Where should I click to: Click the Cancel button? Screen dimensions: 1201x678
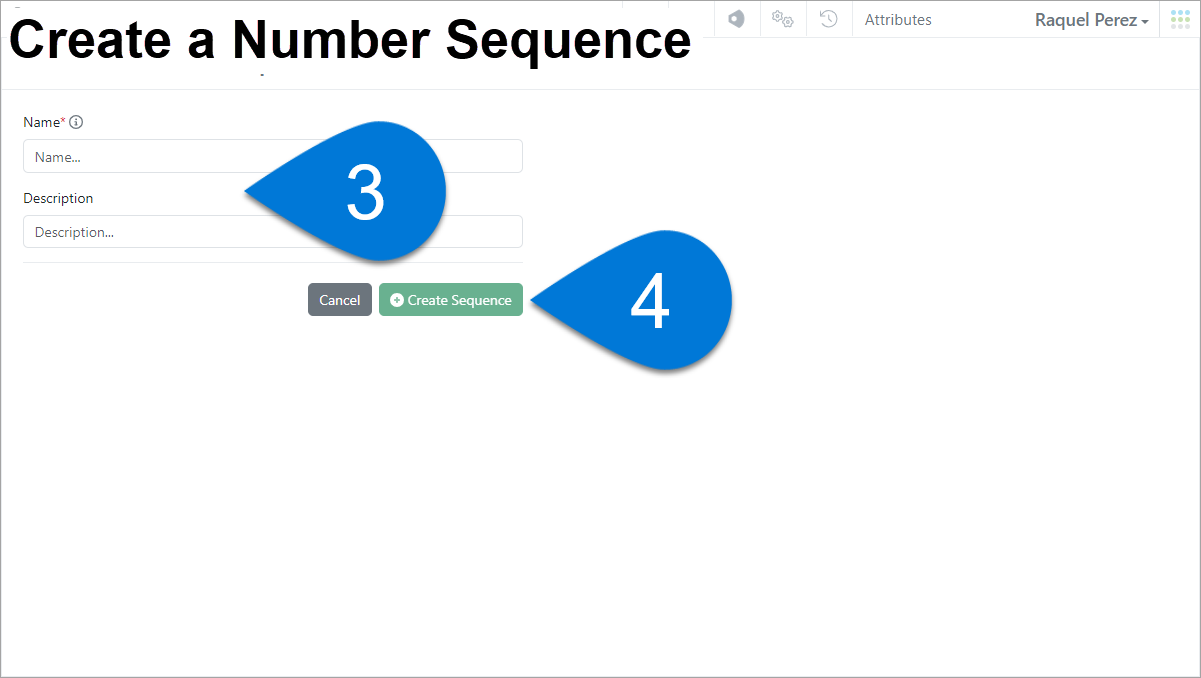pyautogui.click(x=340, y=300)
